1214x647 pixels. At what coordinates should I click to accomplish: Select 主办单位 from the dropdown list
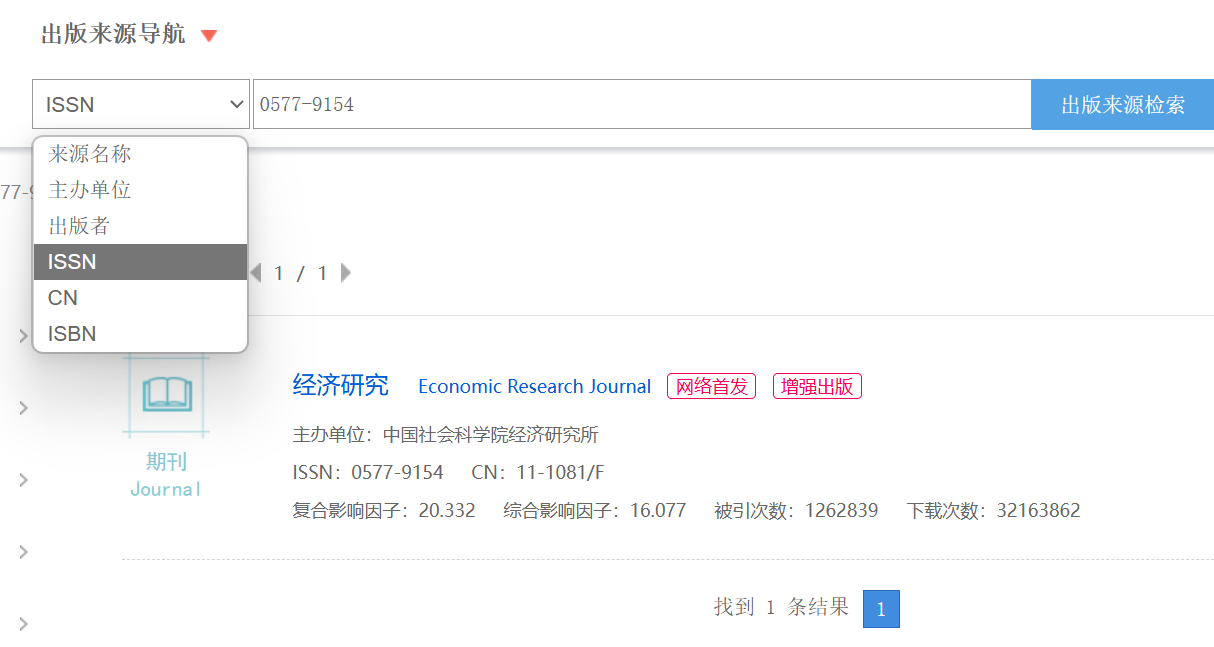[140, 190]
